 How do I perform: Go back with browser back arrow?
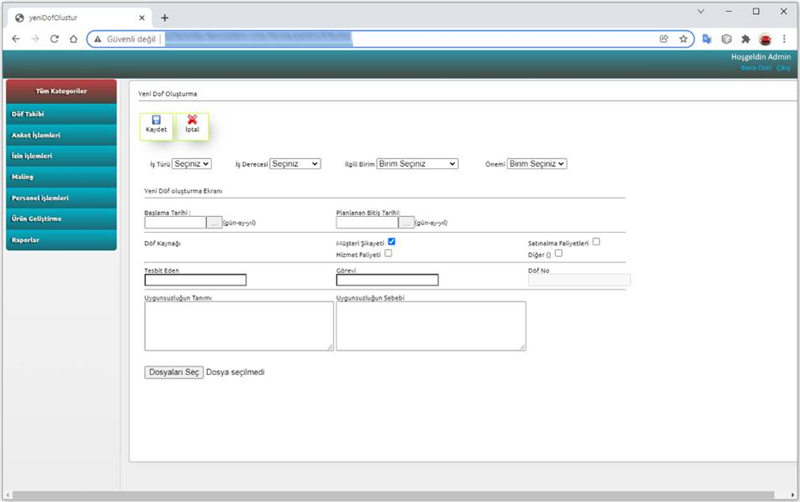click(16, 39)
